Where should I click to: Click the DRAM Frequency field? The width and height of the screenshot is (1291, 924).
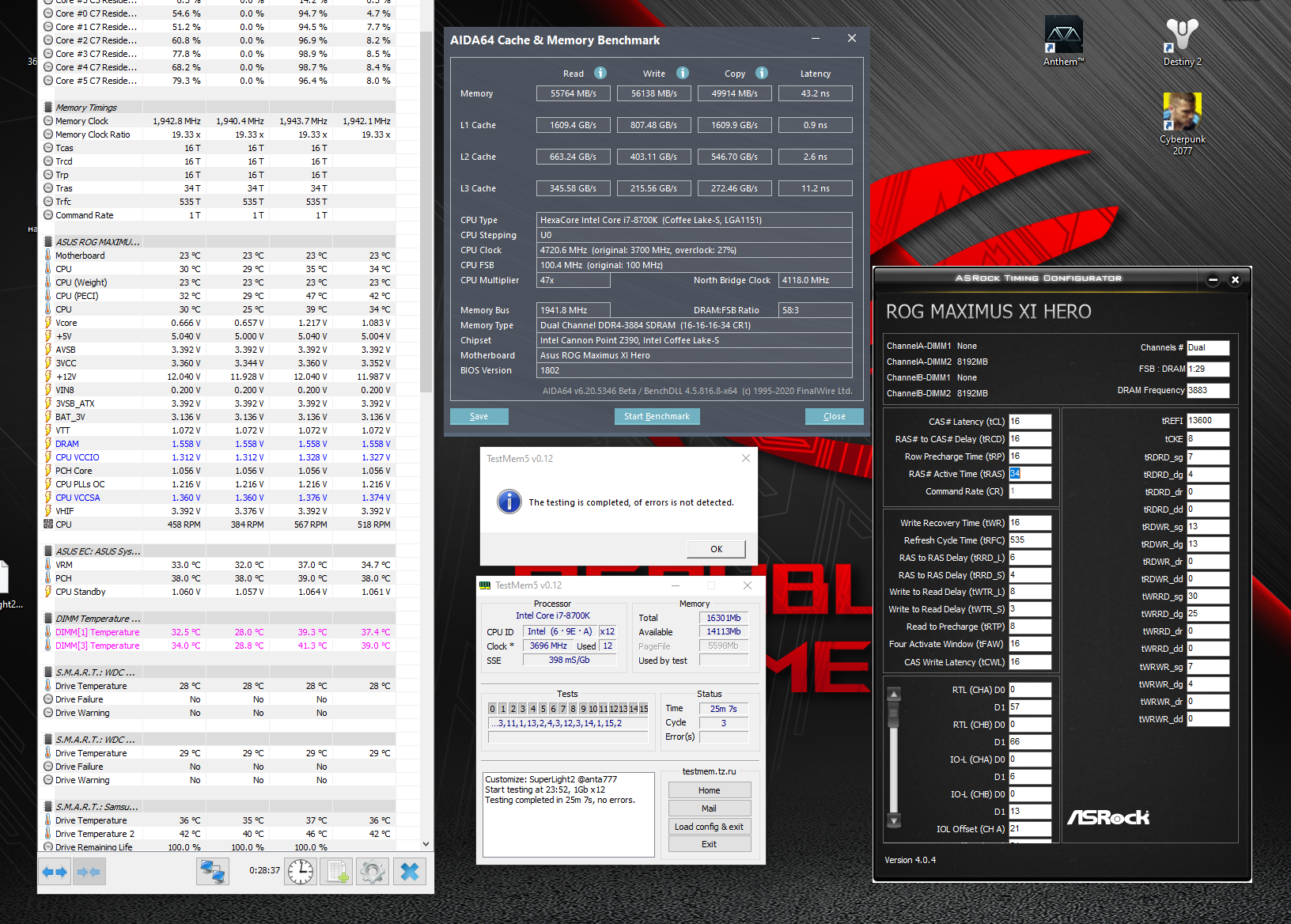click(x=1208, y=390)
